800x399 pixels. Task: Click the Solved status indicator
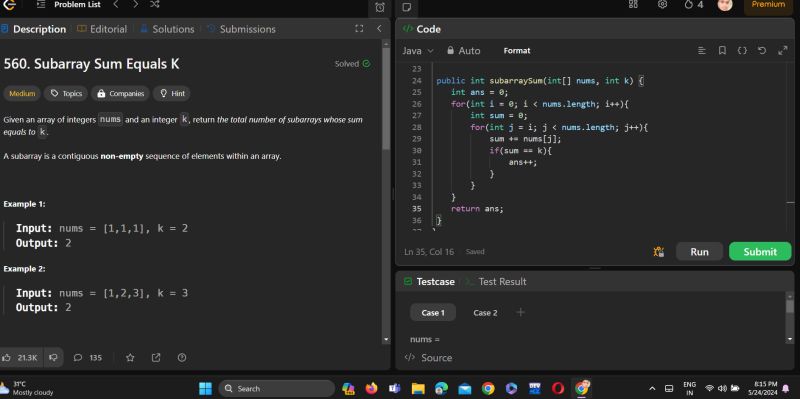(x=353, y=64)
